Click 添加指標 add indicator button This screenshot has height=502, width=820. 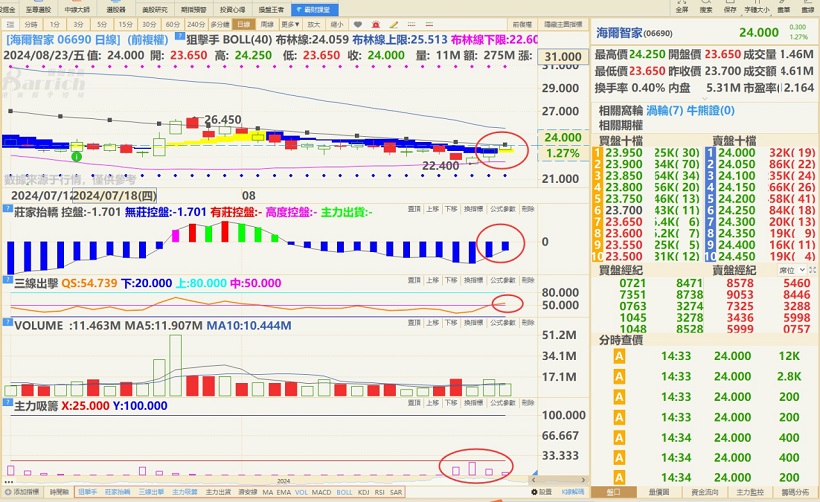point(21,492)
